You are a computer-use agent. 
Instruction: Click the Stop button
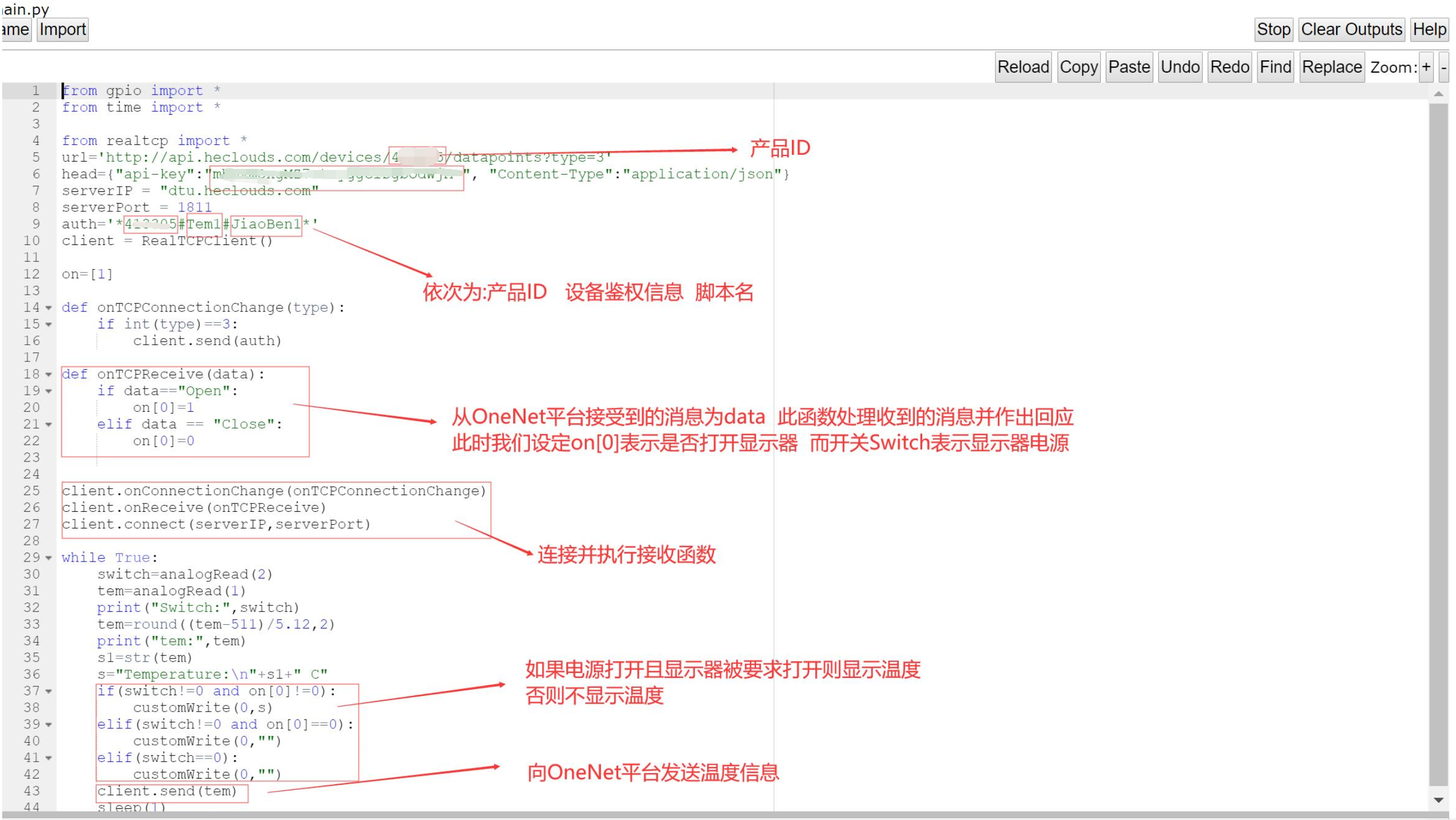pos(1273,30)
